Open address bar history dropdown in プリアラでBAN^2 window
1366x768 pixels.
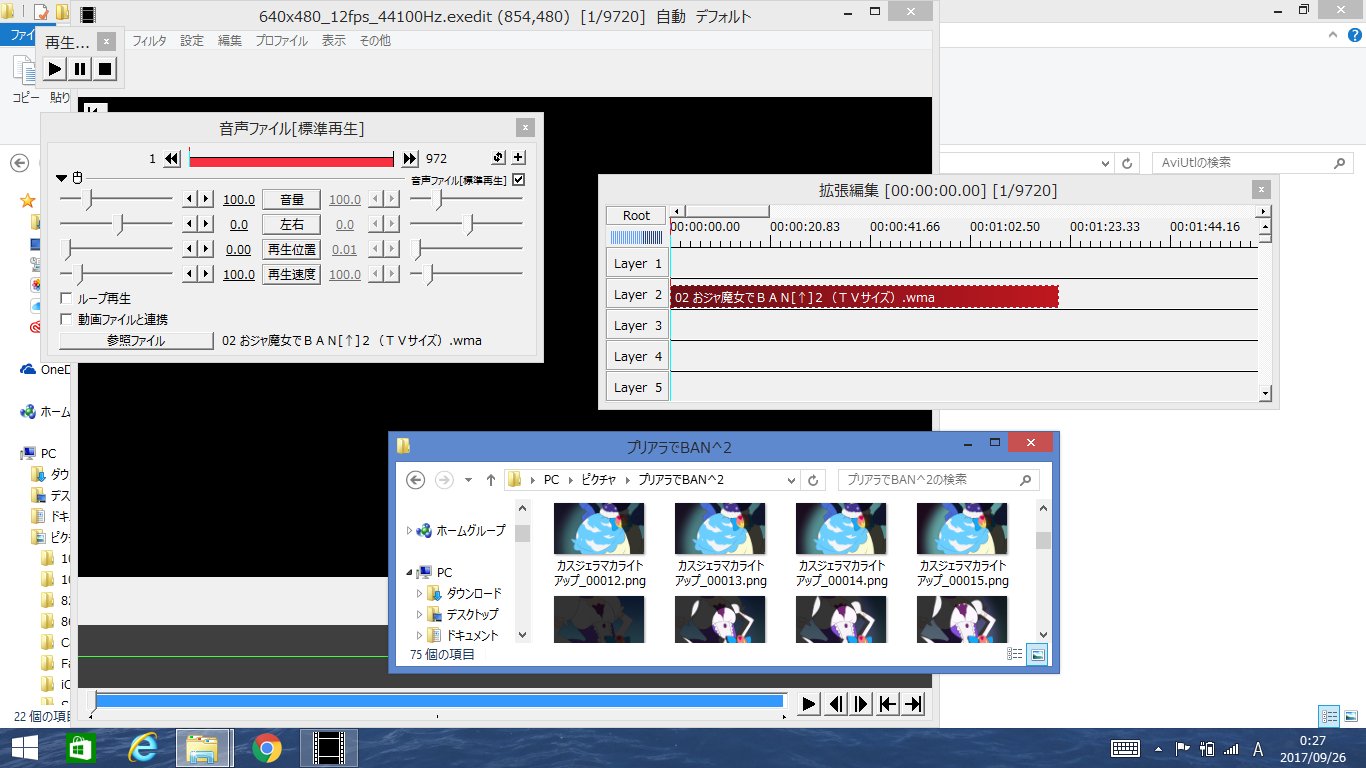pyautogui.click(x=789, y=480)
